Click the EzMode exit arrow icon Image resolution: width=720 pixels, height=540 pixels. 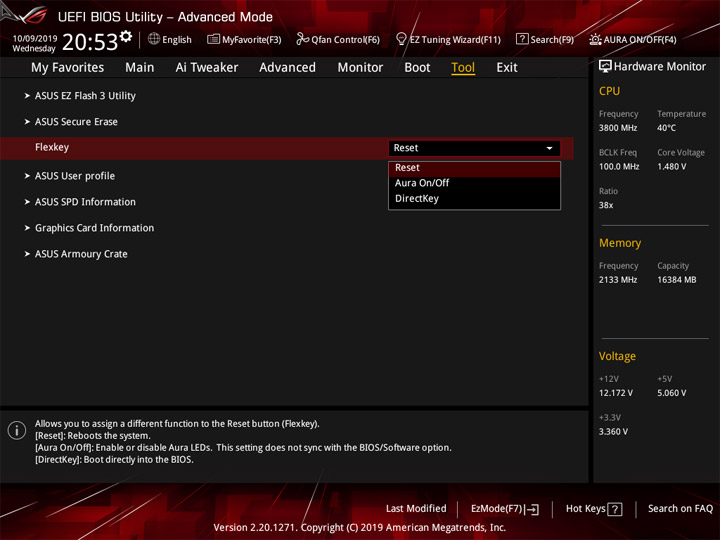pyautogui.click(x=532, y=509)
